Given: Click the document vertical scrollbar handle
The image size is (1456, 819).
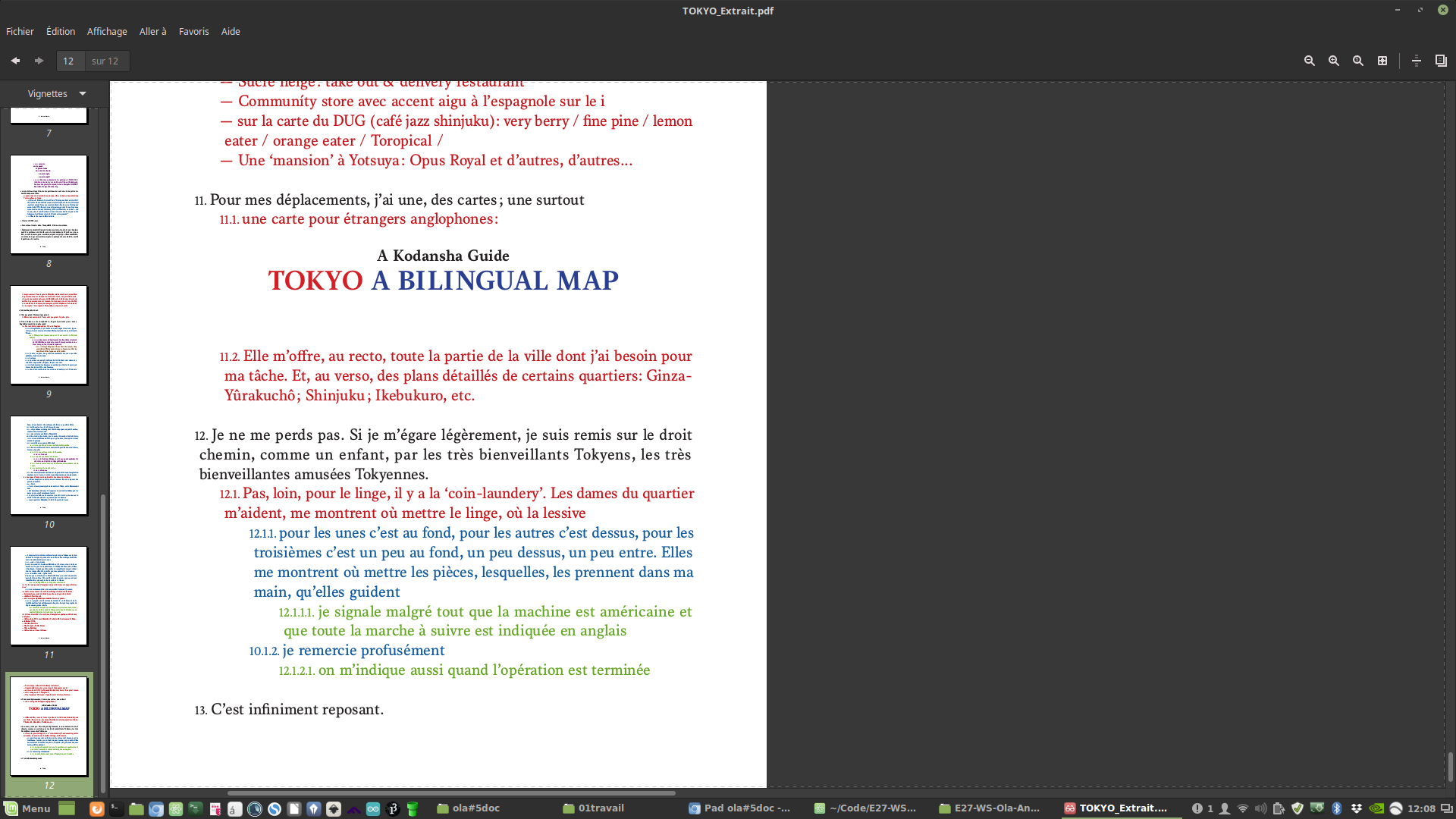Looking at the screenshot, I should 1450,767.
